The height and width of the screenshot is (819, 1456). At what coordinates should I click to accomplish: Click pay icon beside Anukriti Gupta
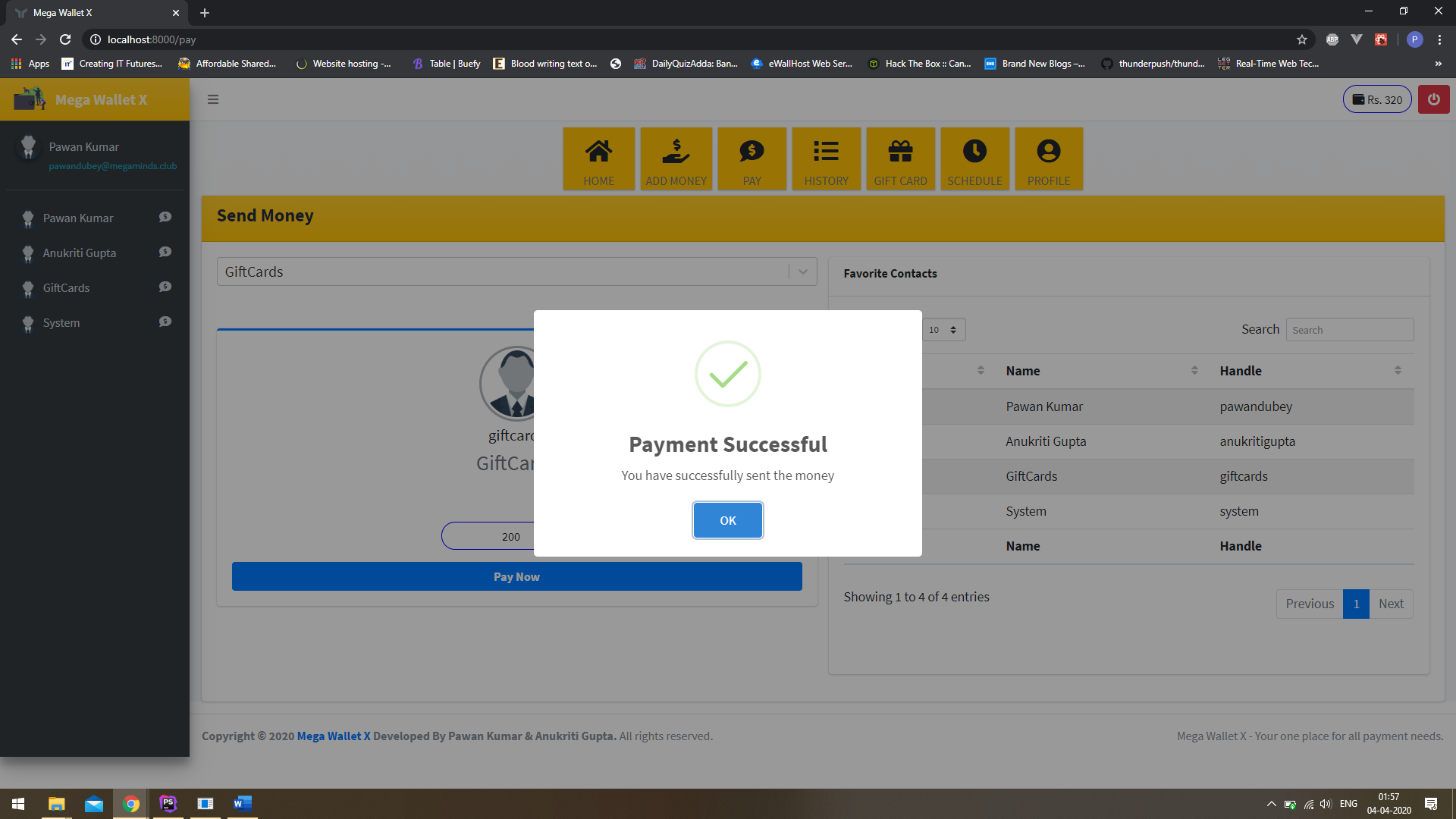[165, 252]
